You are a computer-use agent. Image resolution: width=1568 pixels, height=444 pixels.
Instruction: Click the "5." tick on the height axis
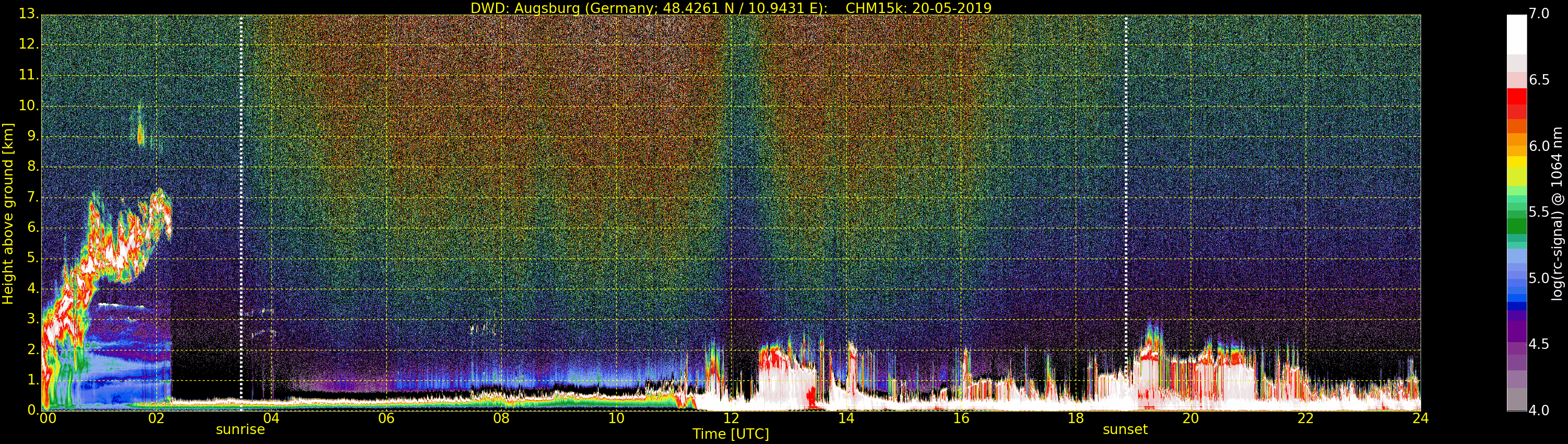[x=33, y=258]
